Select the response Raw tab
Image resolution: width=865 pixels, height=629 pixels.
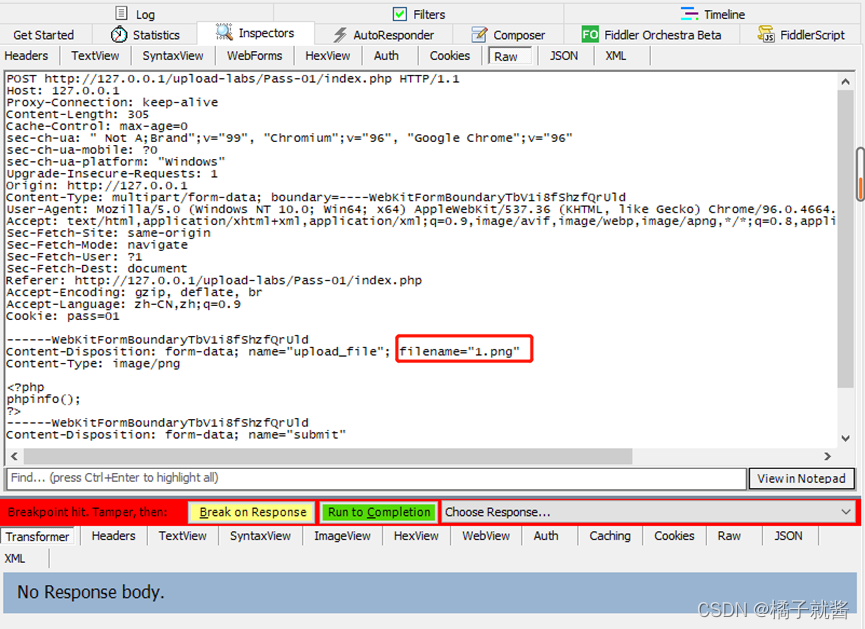click(x=729, y=536)
